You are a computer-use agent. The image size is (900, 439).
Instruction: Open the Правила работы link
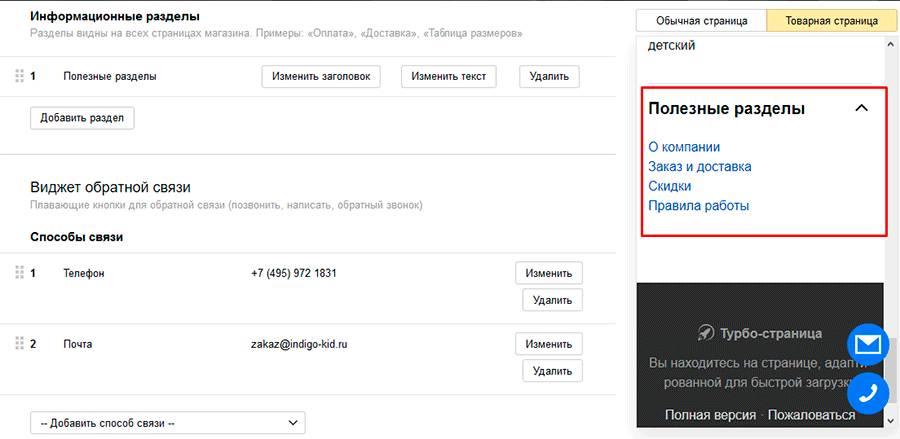[x=699, y=205]
